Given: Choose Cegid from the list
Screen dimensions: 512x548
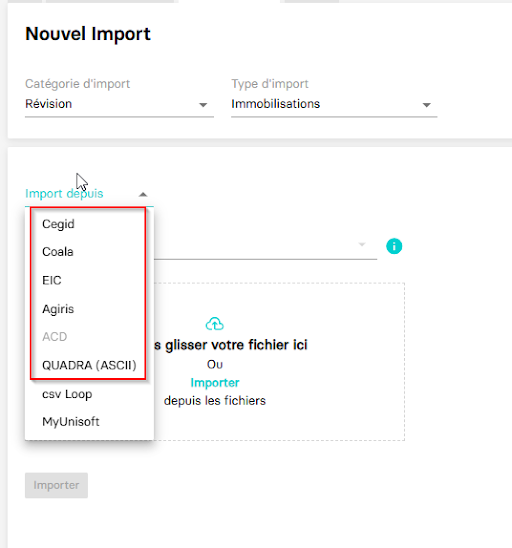Looking at the screenshot, I should point(89,224).
